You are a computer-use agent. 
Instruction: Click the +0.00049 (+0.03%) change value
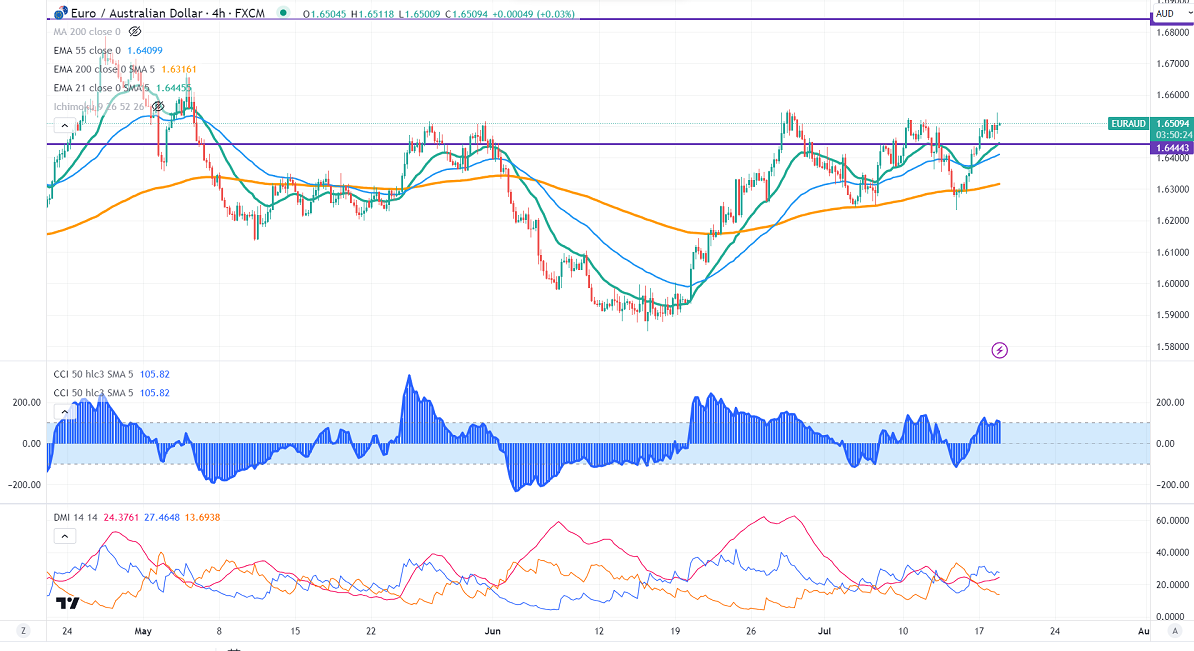(x=535, y=14)
